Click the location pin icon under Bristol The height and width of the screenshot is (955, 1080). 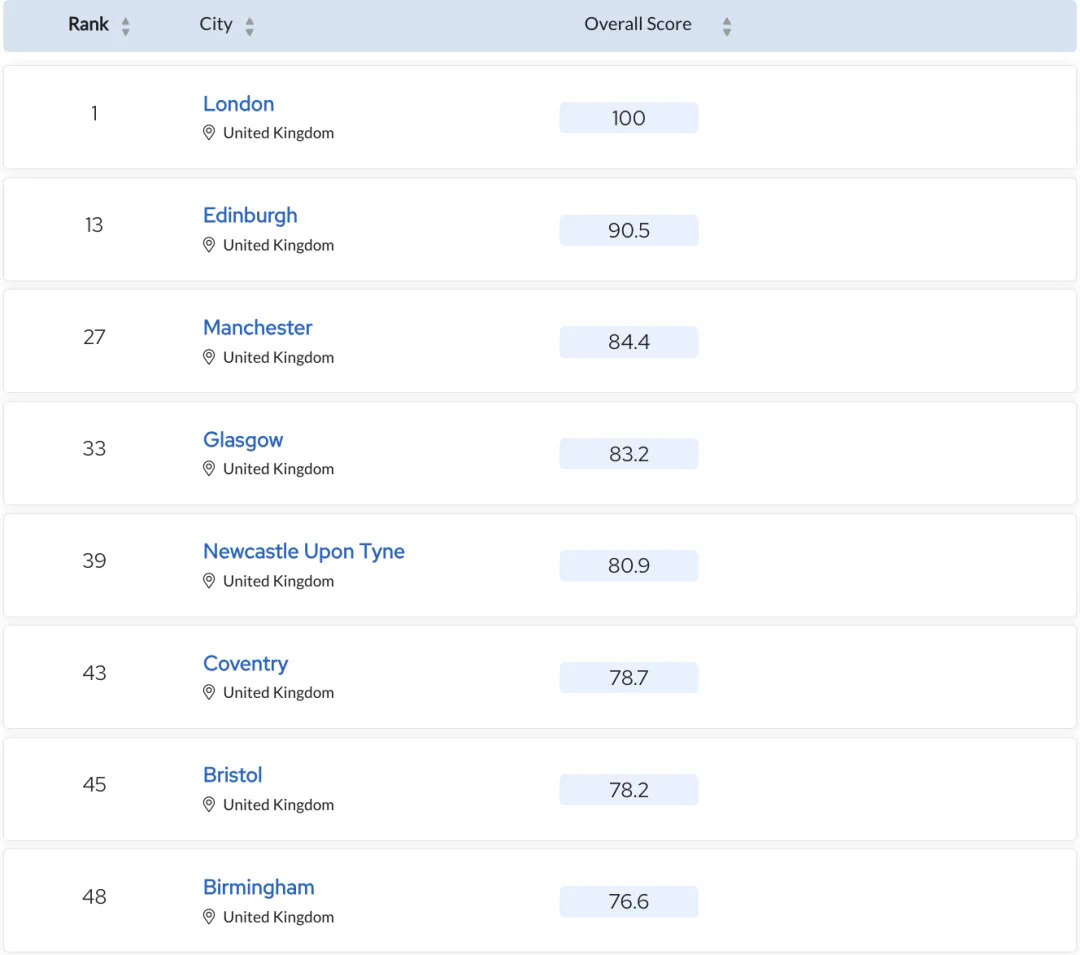tap(209, 805)
